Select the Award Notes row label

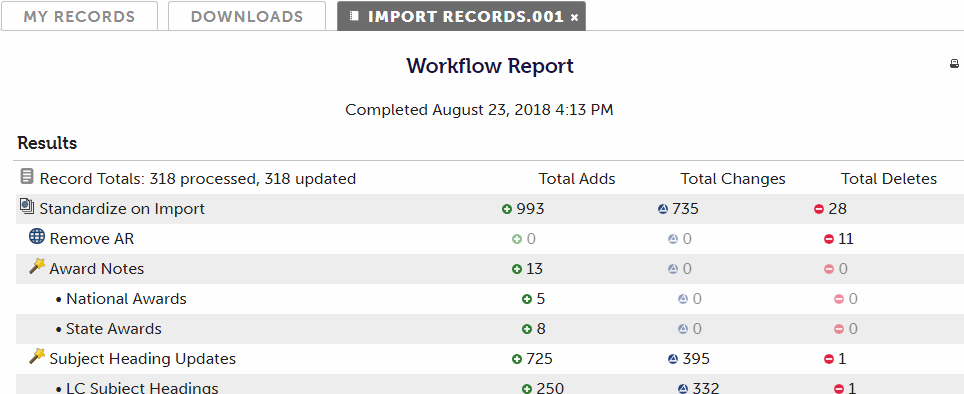point(97,269)
